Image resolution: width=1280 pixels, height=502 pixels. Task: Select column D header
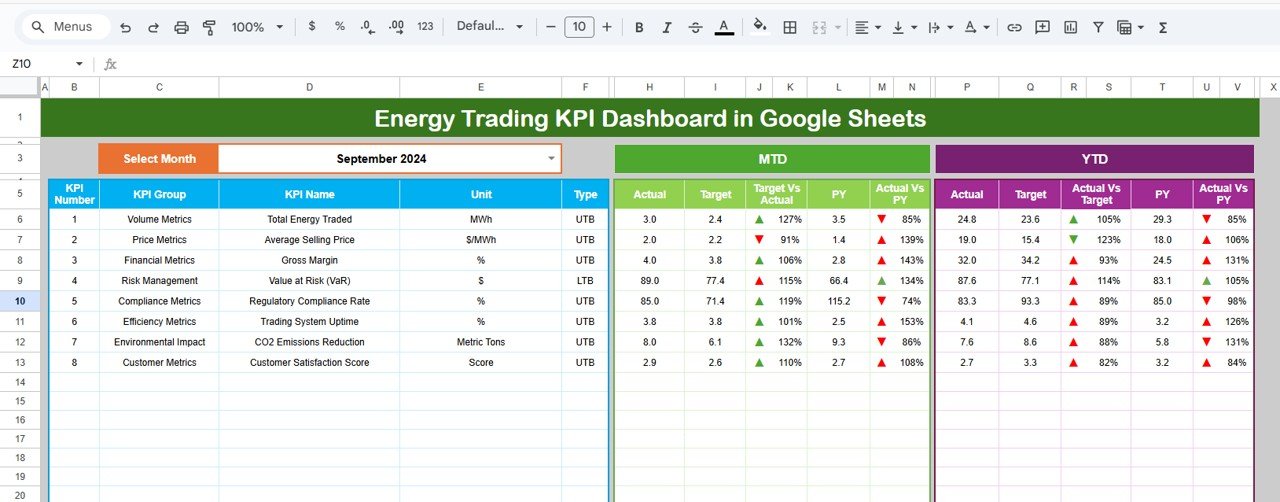[x=309, y=88]
